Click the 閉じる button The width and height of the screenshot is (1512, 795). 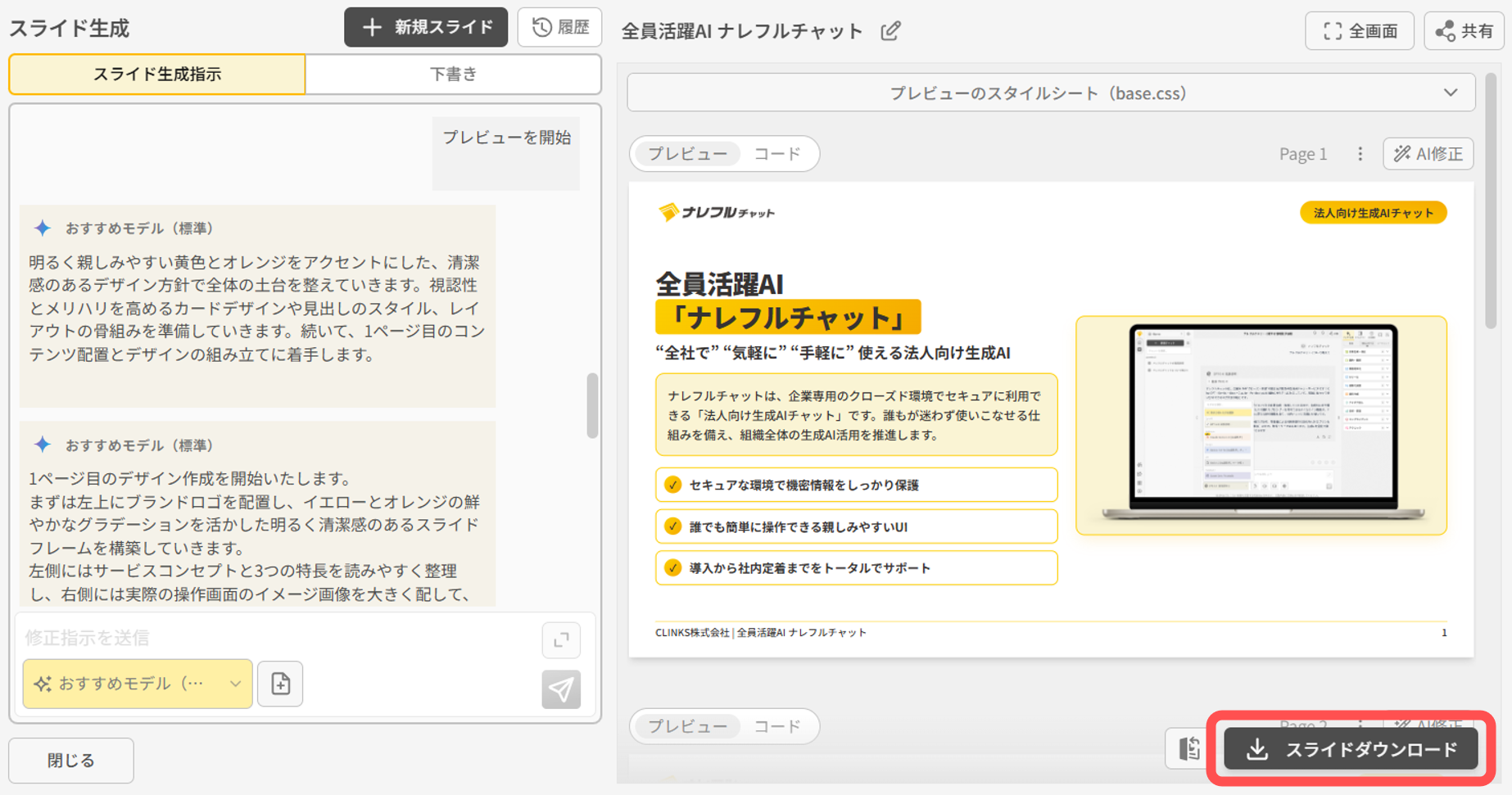(x=71, y=761)
